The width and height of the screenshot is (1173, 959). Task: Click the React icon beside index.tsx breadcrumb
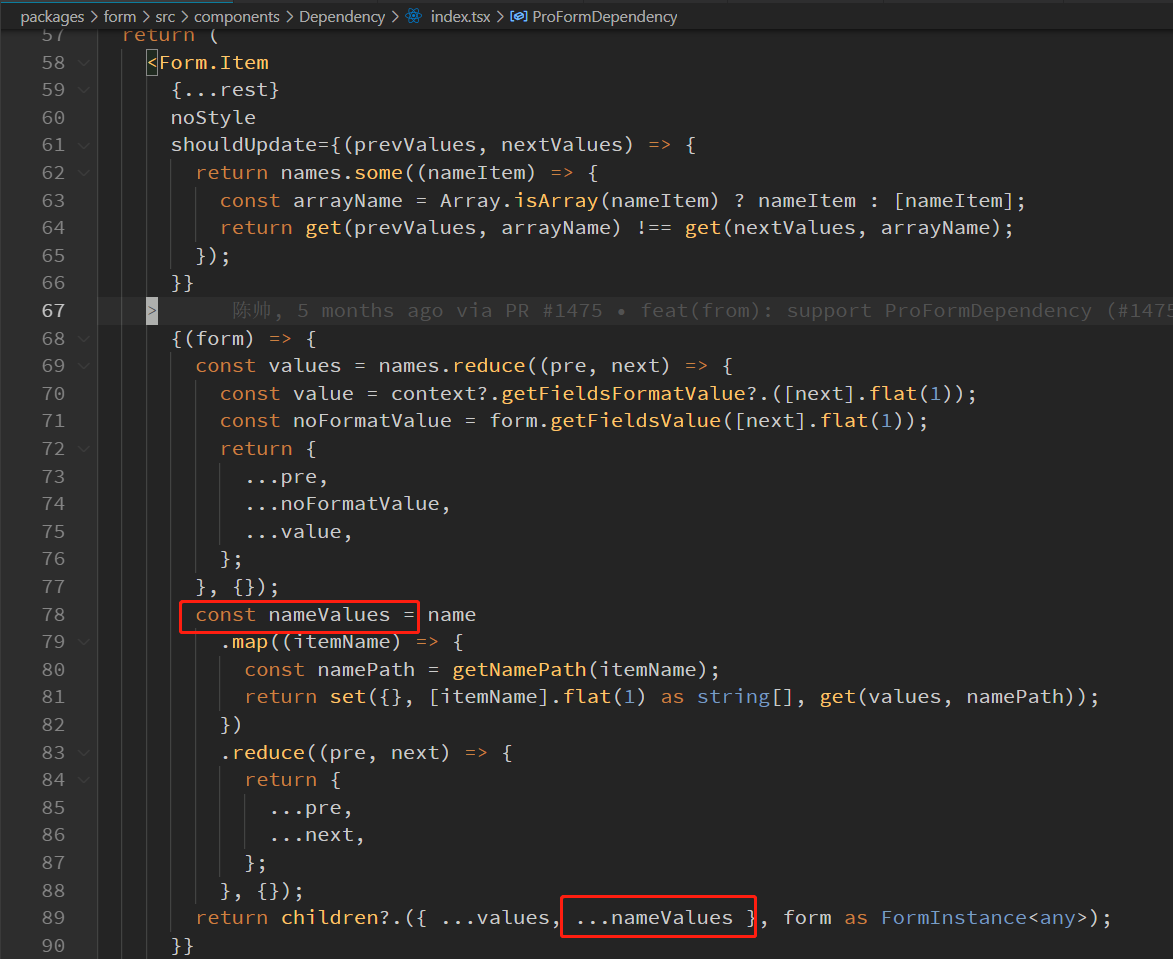[x=413, y=16]
